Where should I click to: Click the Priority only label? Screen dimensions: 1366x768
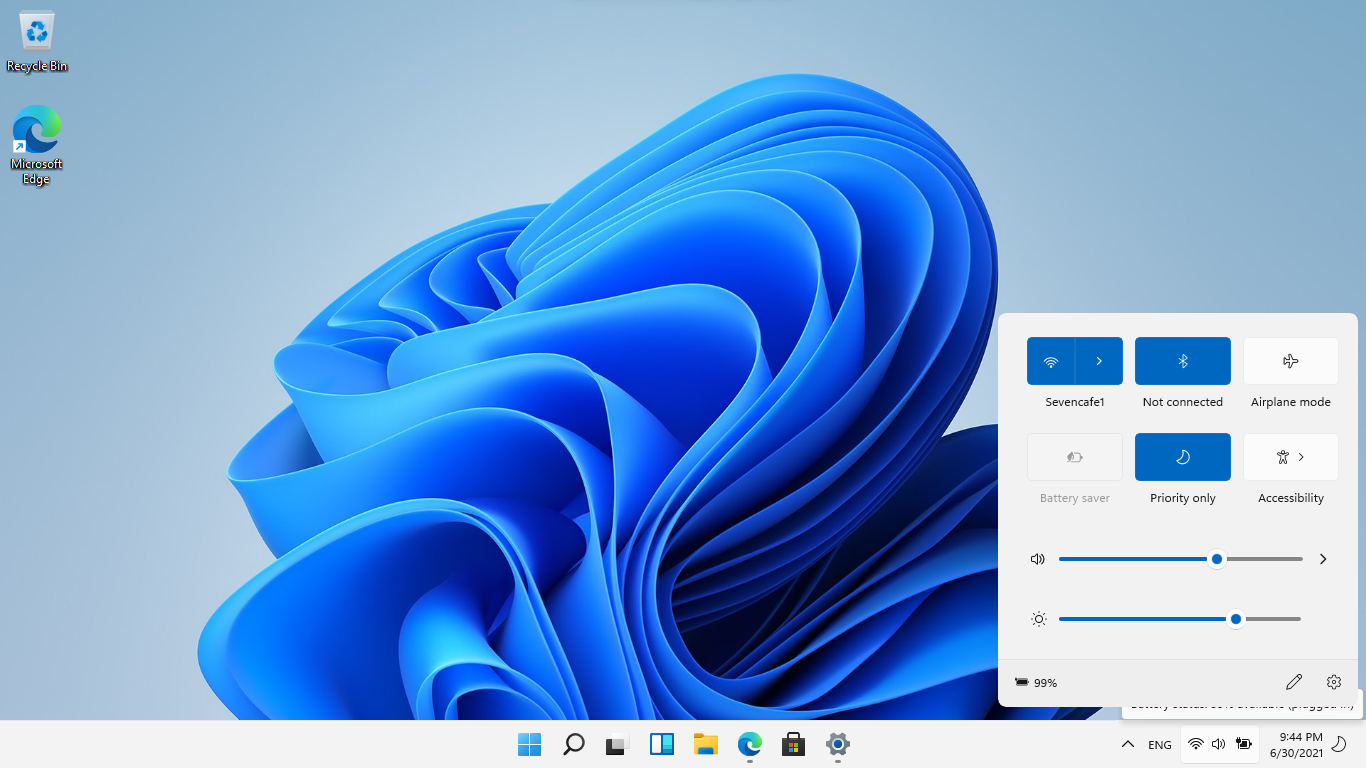coord(1183,498)
